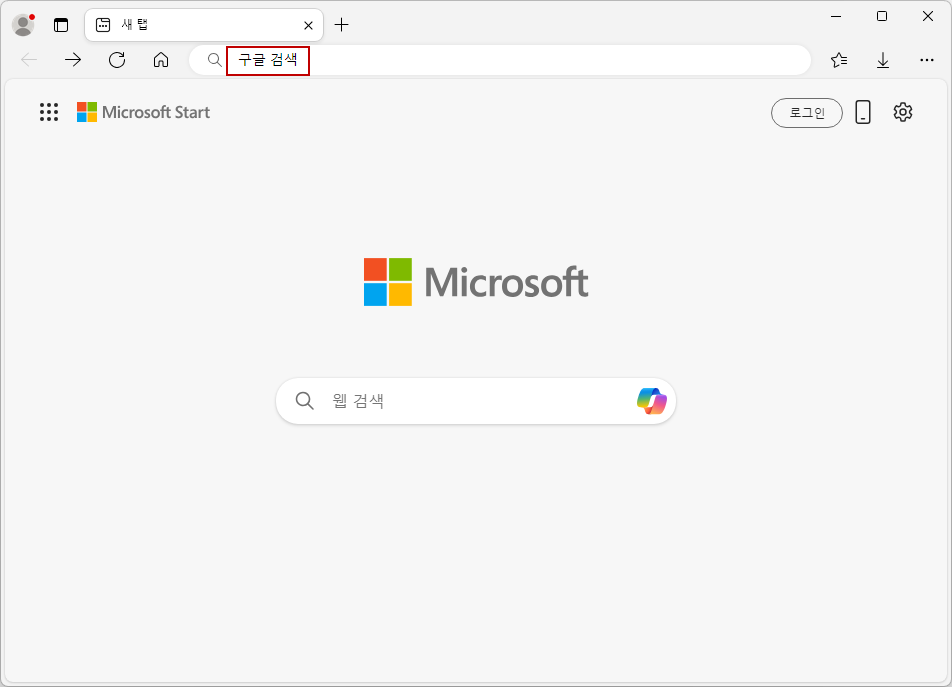Open a new tab with plus button

coord(342,25)
